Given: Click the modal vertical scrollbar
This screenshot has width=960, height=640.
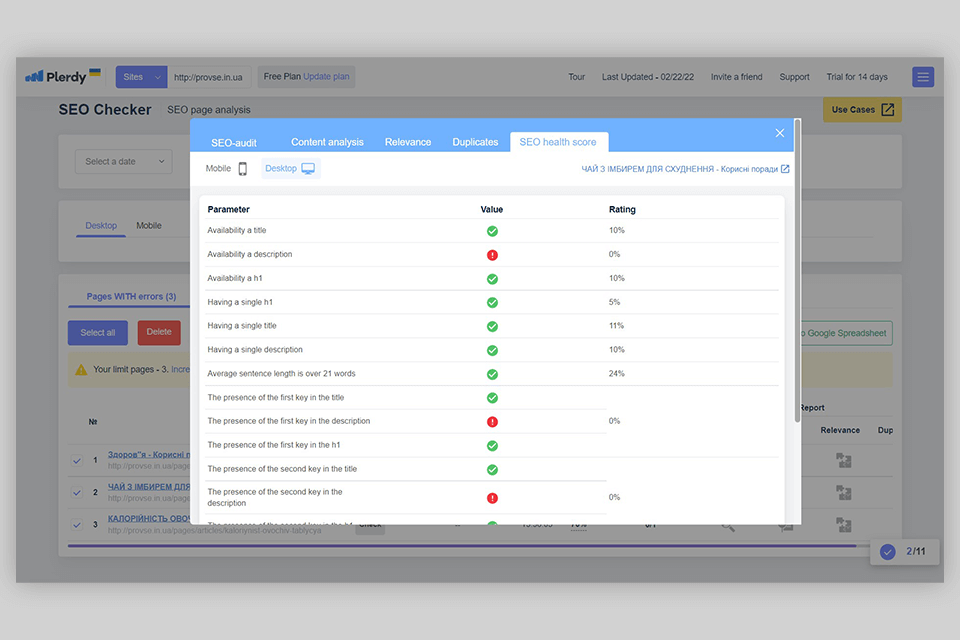Looking at the screenshot, I should 797,270.
